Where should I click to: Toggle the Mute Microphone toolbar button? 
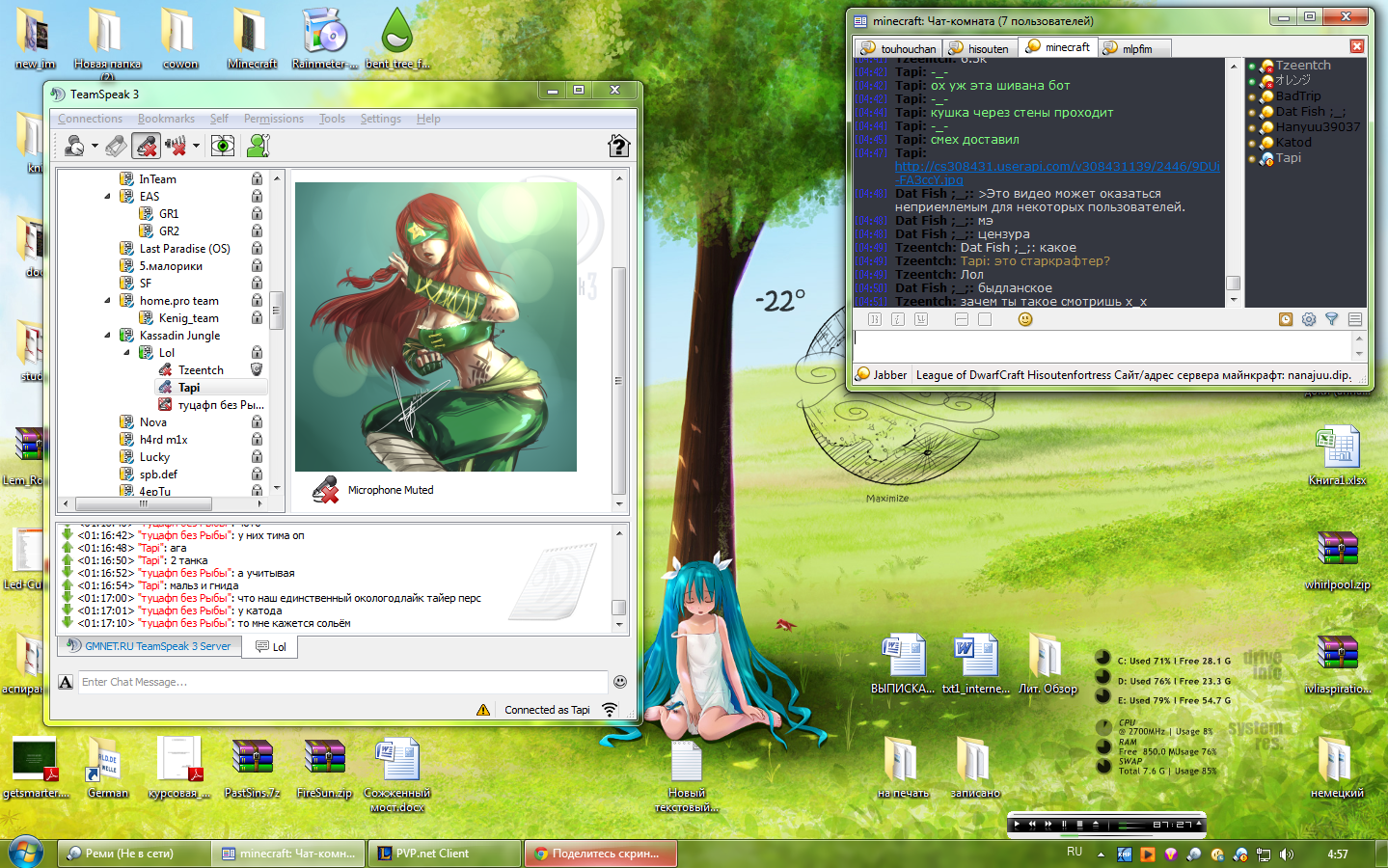pos(147,146)
